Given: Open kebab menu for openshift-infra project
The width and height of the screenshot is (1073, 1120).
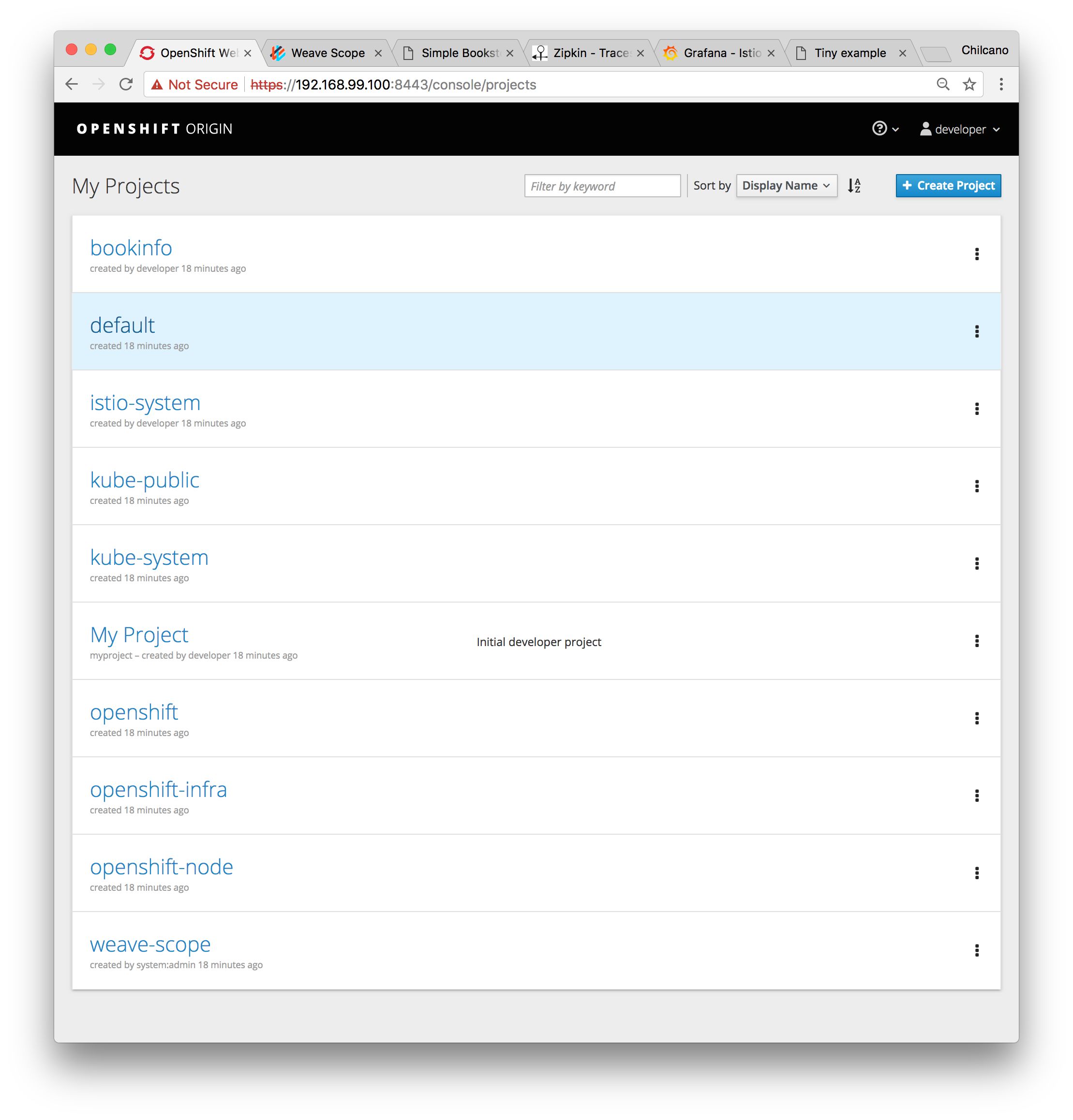Looking at the screenshot, I should click(976, 796).
